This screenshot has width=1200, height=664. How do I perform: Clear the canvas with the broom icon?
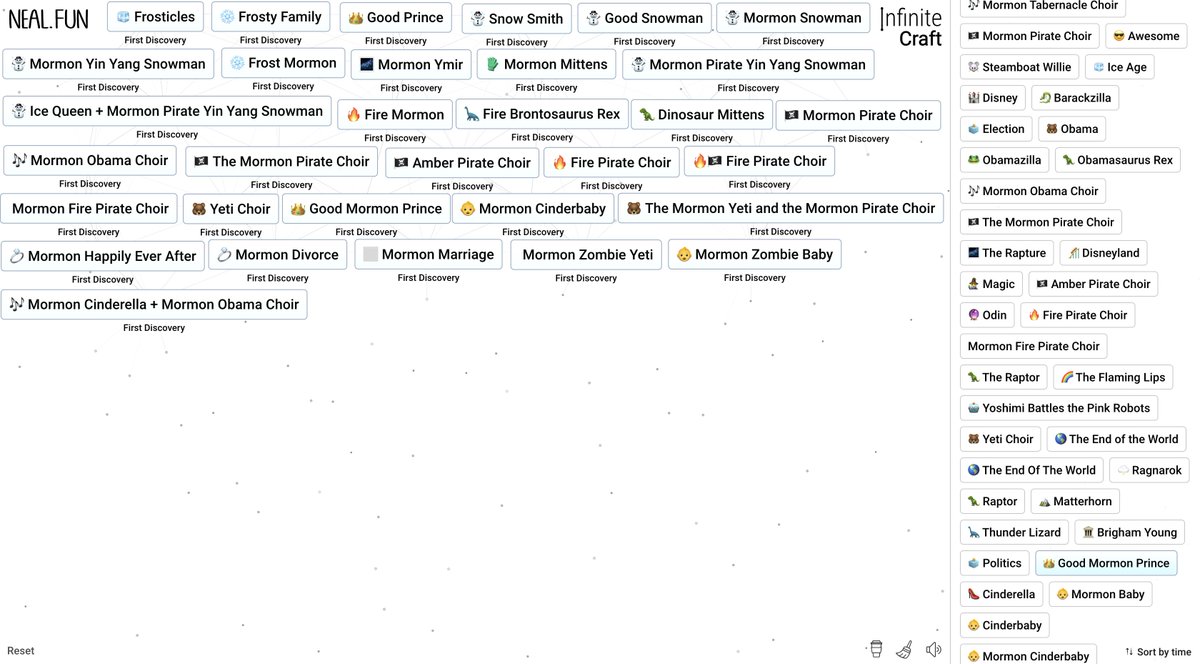[x=904, y=649]
